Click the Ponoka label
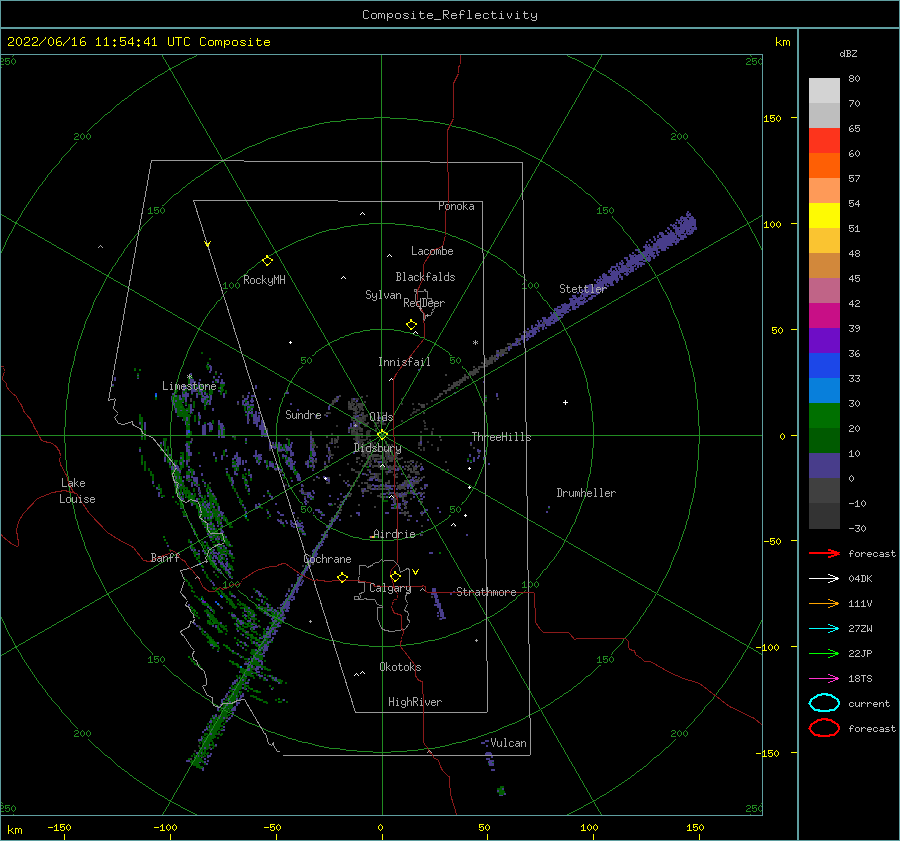The height and width of the screenshot is (841, 900). (x=456, y=206)
